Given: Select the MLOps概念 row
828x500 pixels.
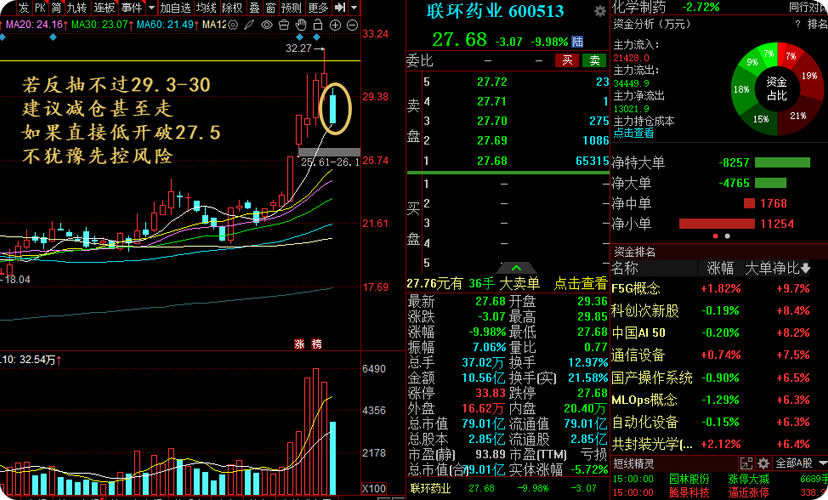Looking at the screenshot, I should (x=718, y=400).
